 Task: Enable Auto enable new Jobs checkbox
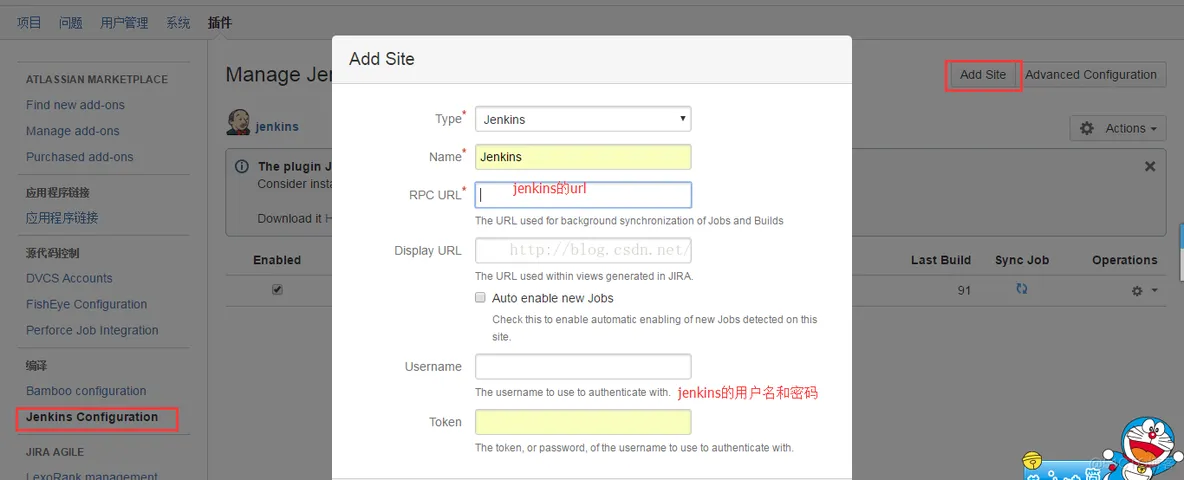pyautogui.click(x=479, y=297)
